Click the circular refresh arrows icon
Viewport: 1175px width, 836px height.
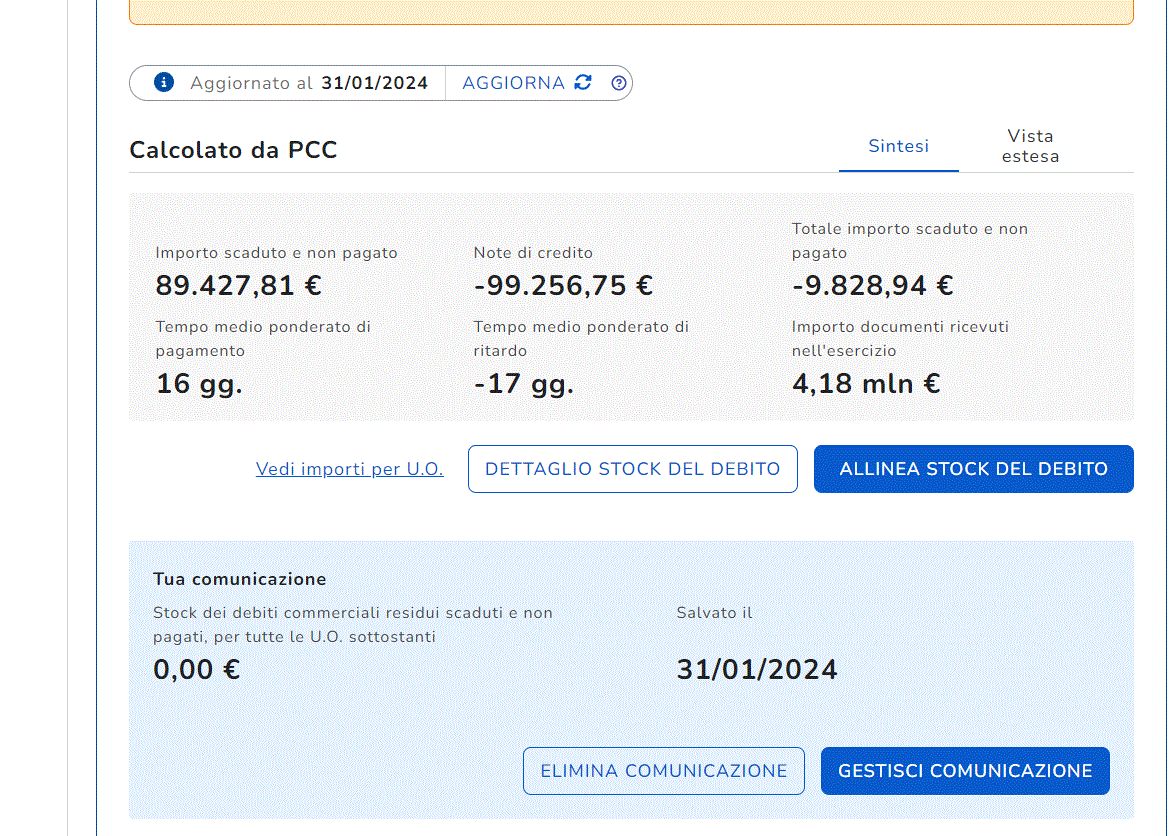[583, 83]
